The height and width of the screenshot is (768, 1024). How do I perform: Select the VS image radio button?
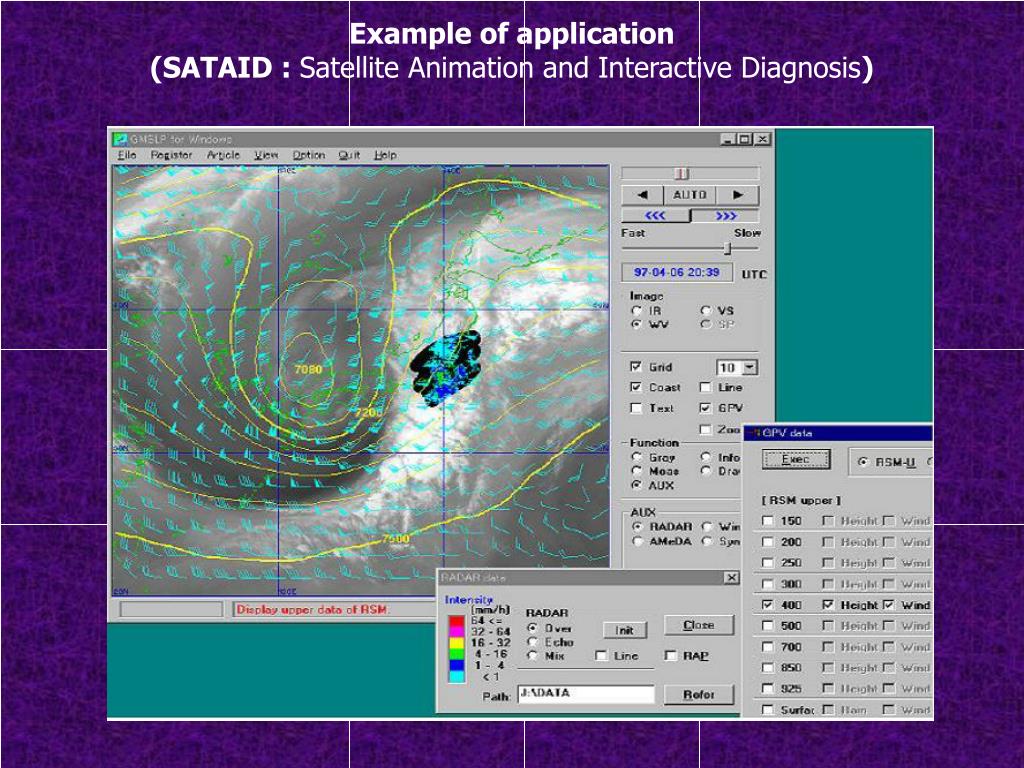click(706, 311)
